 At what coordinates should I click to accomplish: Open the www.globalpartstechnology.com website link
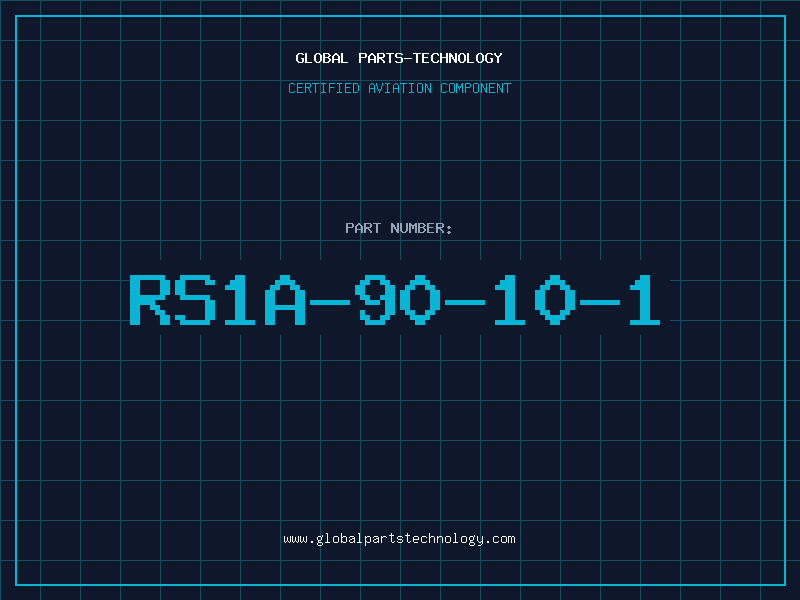click(399, 539)
